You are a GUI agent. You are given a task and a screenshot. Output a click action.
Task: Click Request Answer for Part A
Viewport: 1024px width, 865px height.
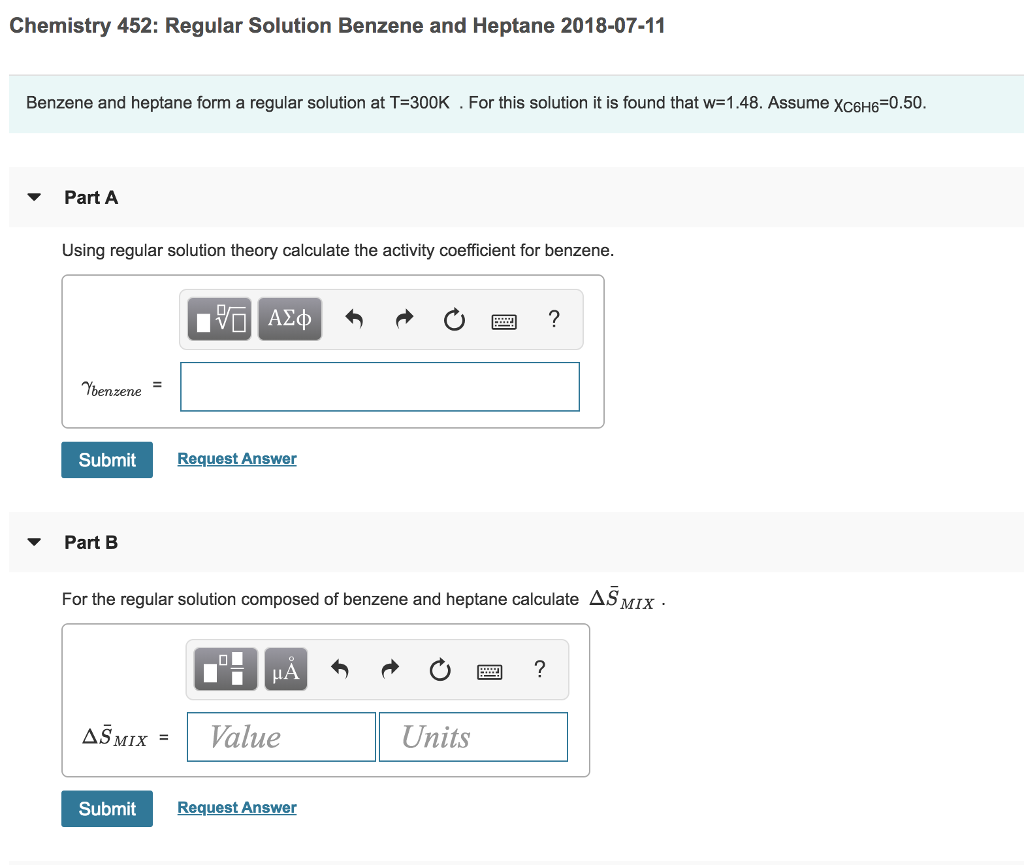click(236, 458)
